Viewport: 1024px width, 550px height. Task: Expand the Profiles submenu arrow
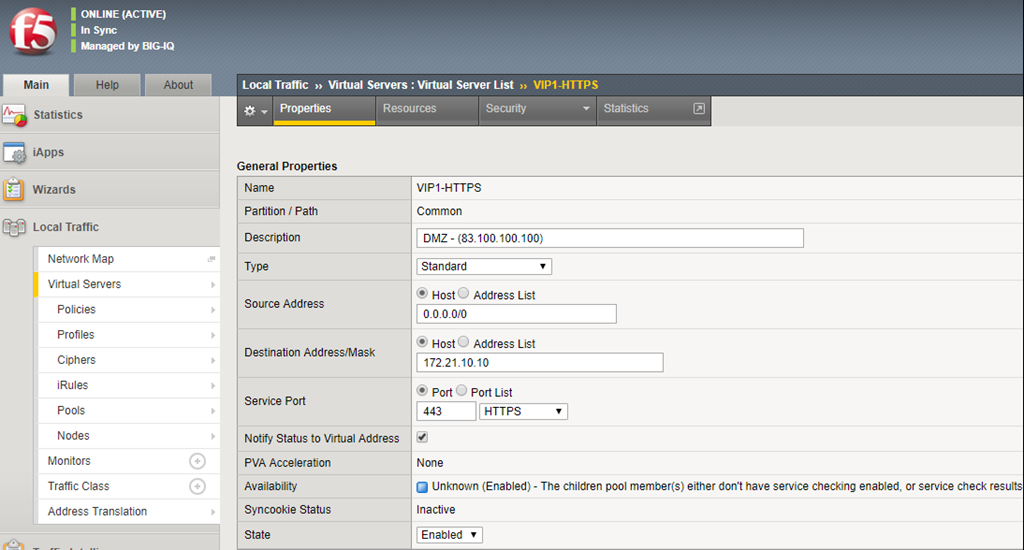click(213, 335)
